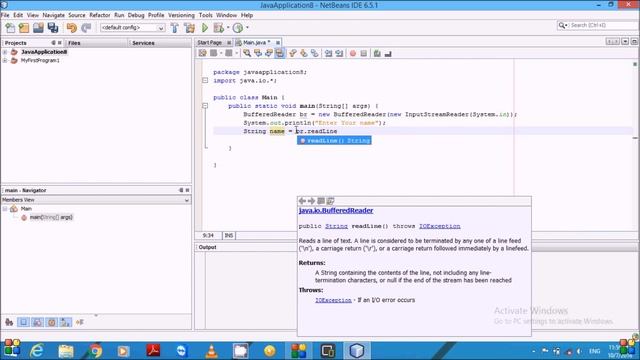Expand the JavaApplication8 project node

click(5, 52)
